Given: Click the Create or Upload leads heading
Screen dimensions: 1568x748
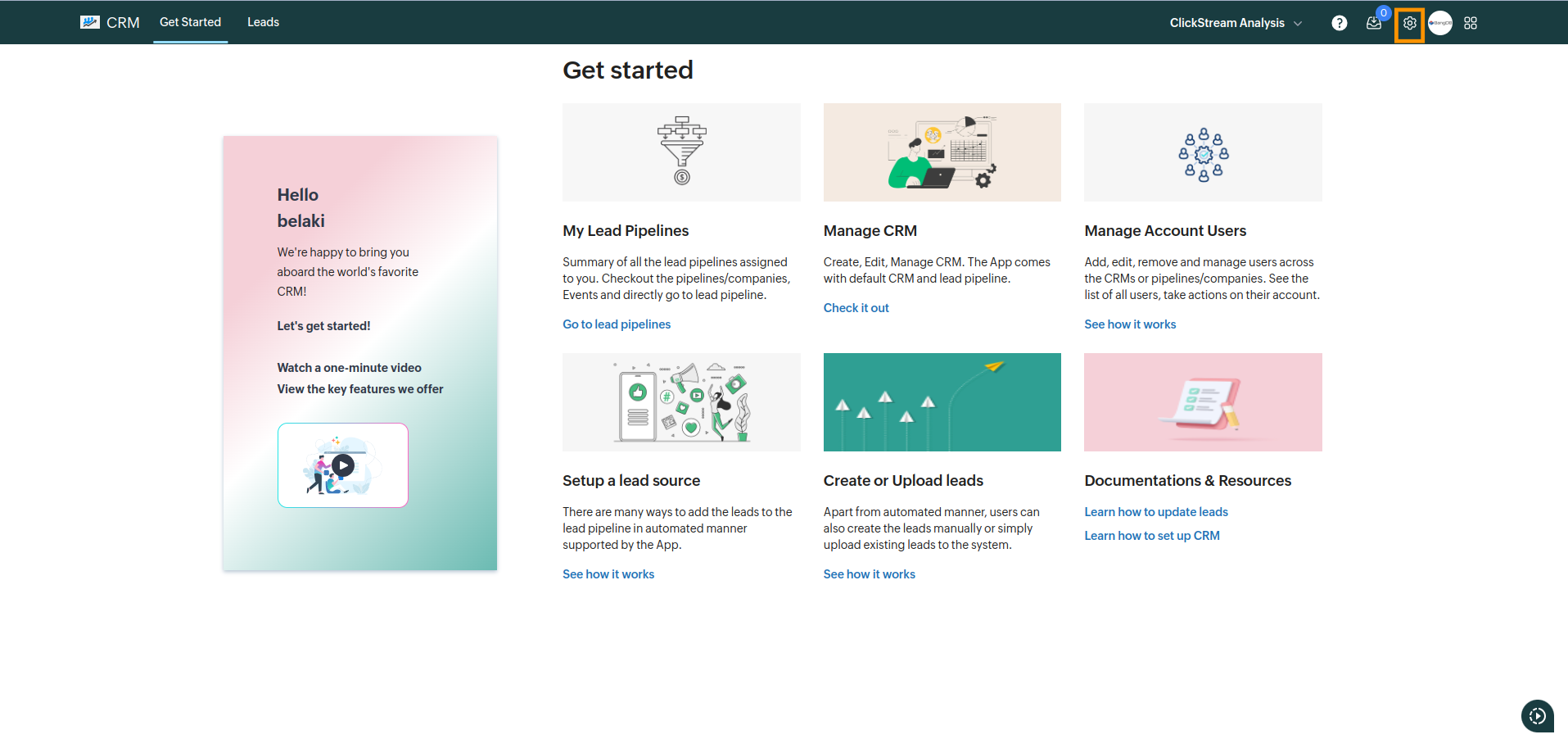Looking at the screenshot, I should tap(903, 481).
